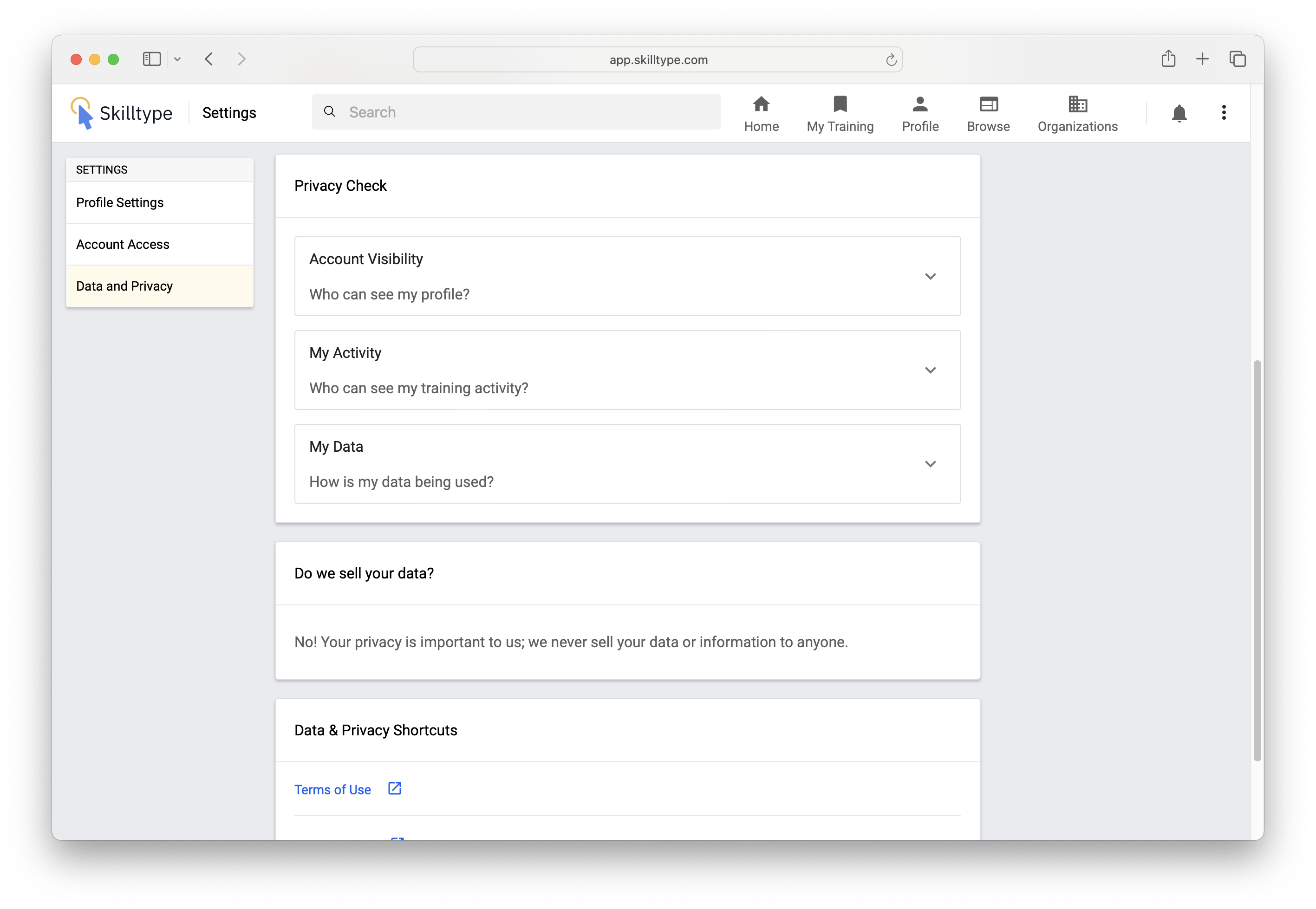Viewport: 1316px width, 909px height.
Task: Select Profile Settings in sidebar
Action: click(120, 203)
